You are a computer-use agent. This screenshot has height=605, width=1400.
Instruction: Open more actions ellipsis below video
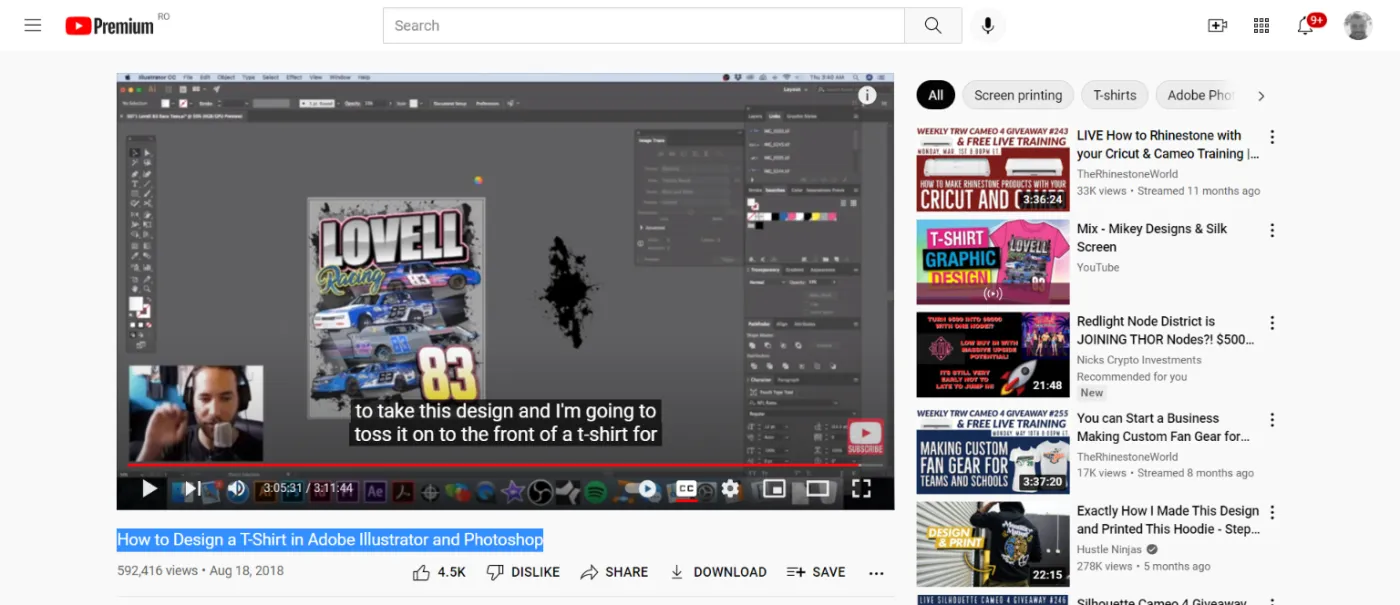point(876,573)
